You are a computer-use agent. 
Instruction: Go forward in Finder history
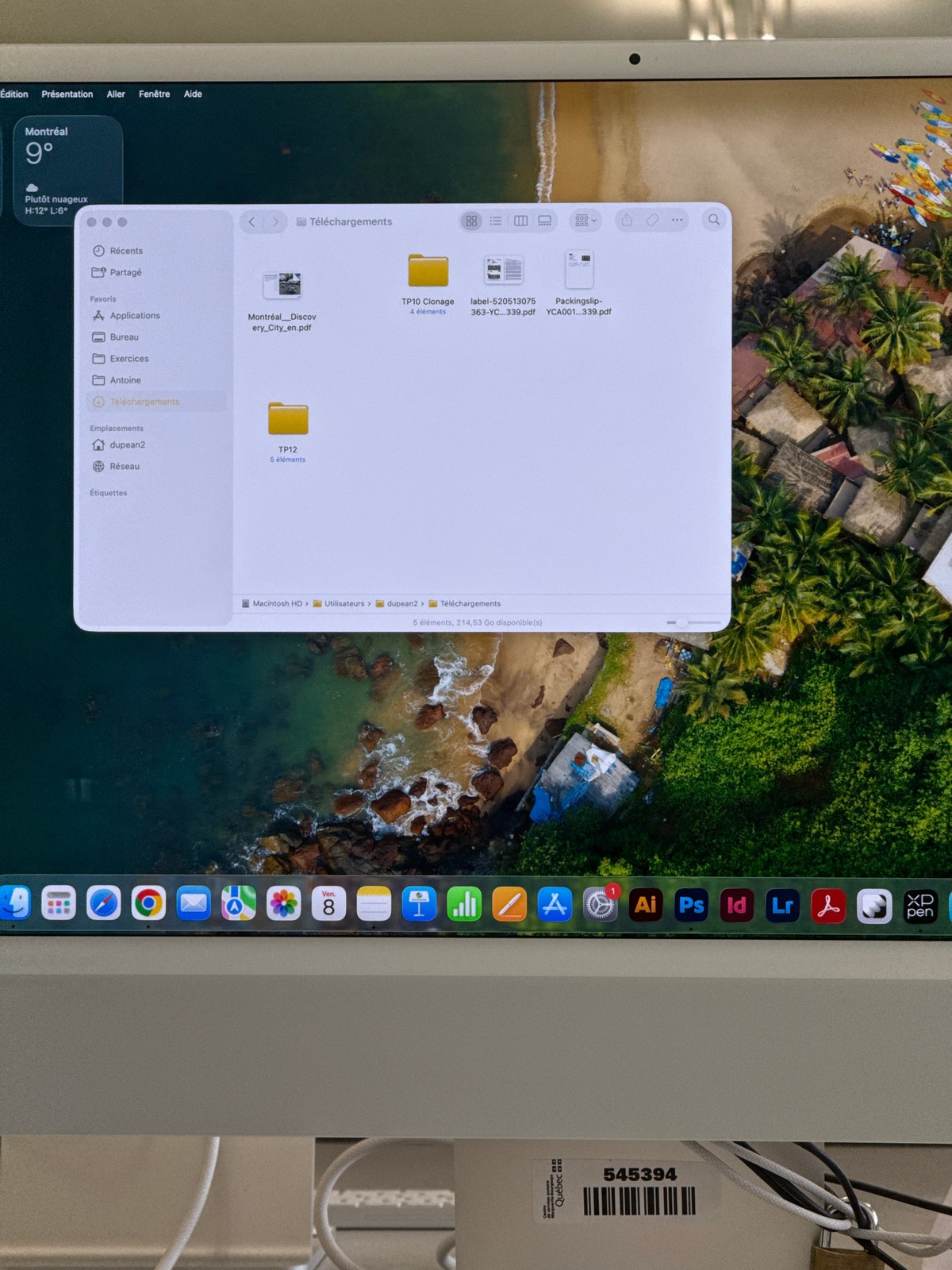click(275, 221)
